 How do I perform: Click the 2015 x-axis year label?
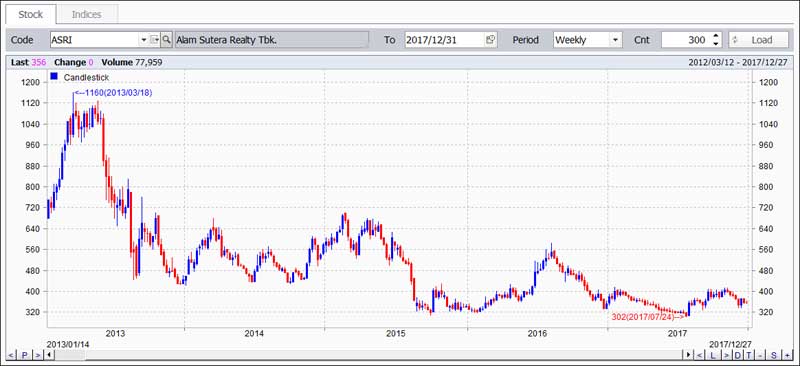(396, 334)
